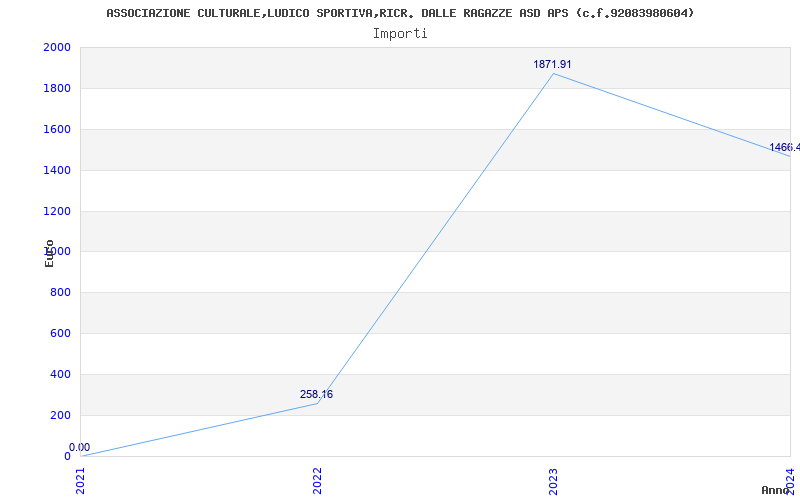This screenshot has width=800, height=500.
Task: Click the 800 y-axis tick label
Action: (x=60, y=293)
